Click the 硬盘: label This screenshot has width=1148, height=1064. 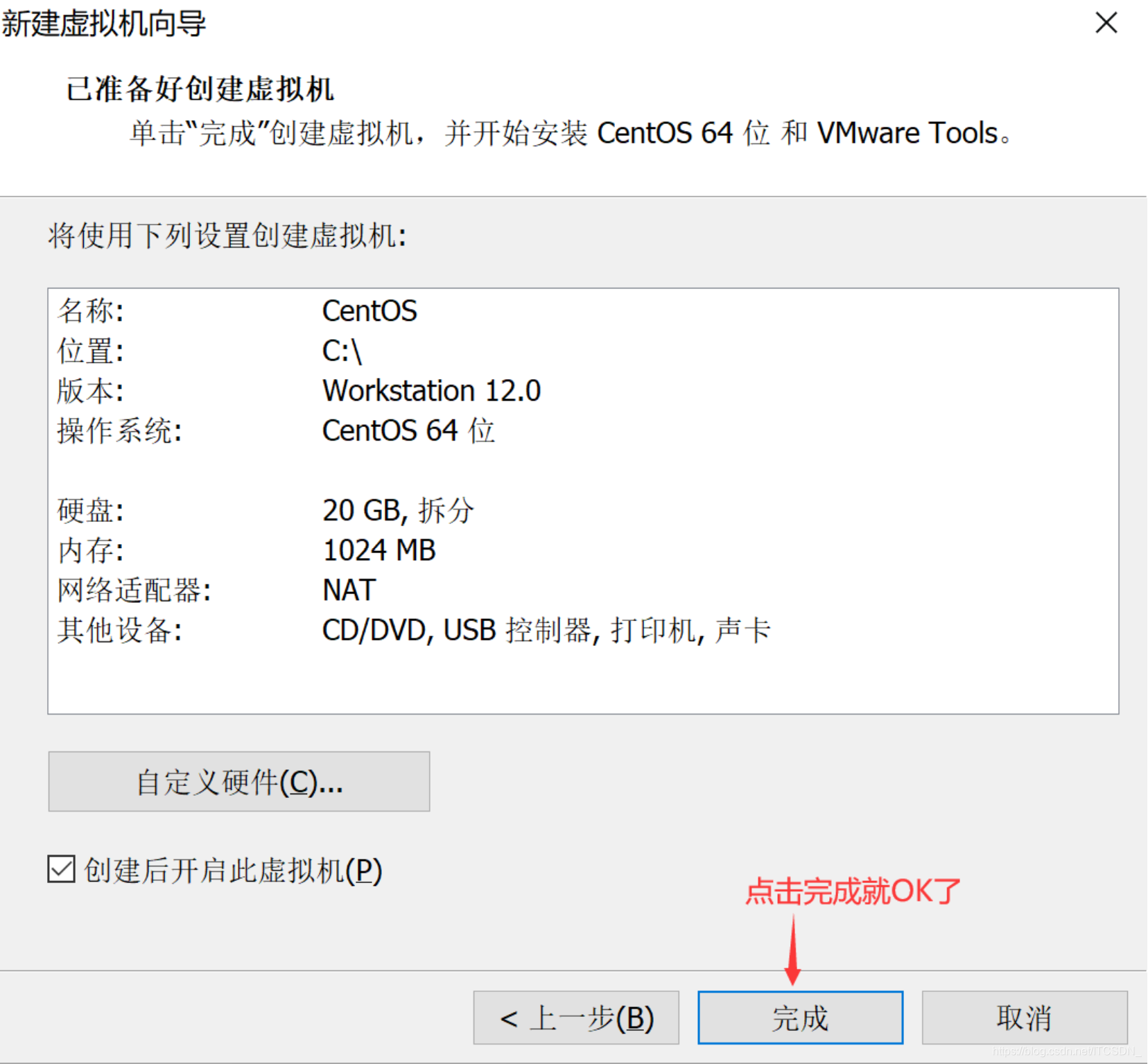(x=90, y=510)
